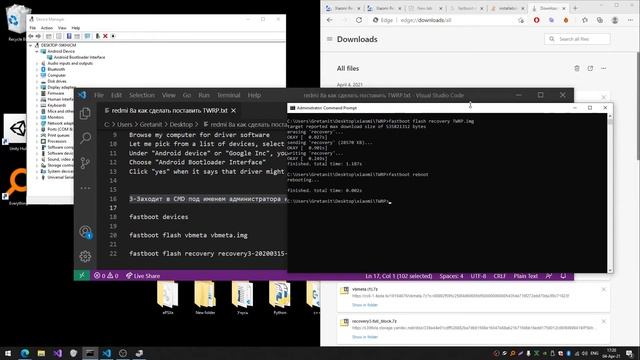The image size is (640, 360).
Task: Click line 20 'fastboot flash vbmeta vbmeta.img'
Action: click(x=188, y=235)
